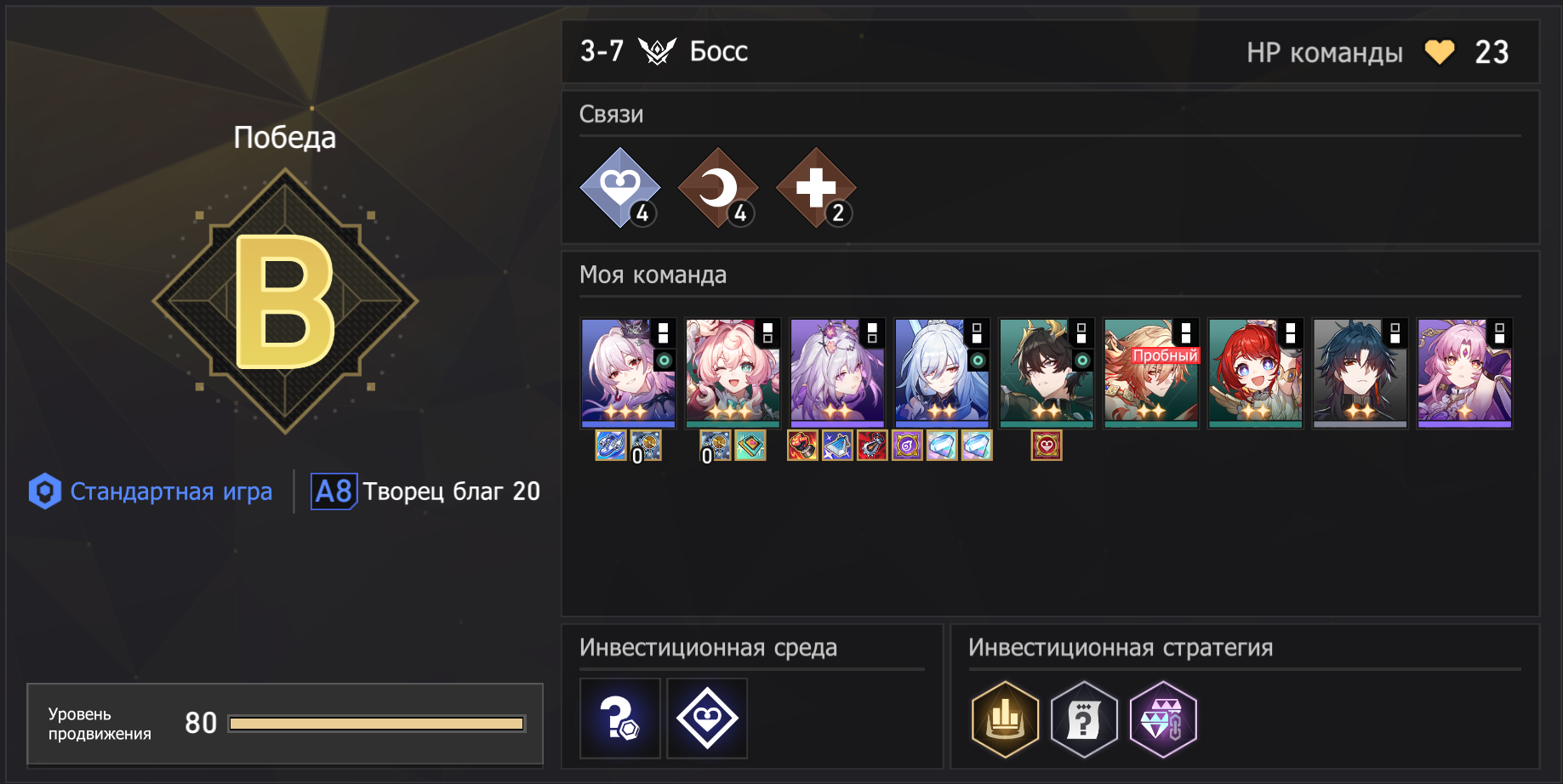Viewport: 1563px width, 784px height.
Task: Select the diamond heart investment environment icon
Action: [707, 718]
